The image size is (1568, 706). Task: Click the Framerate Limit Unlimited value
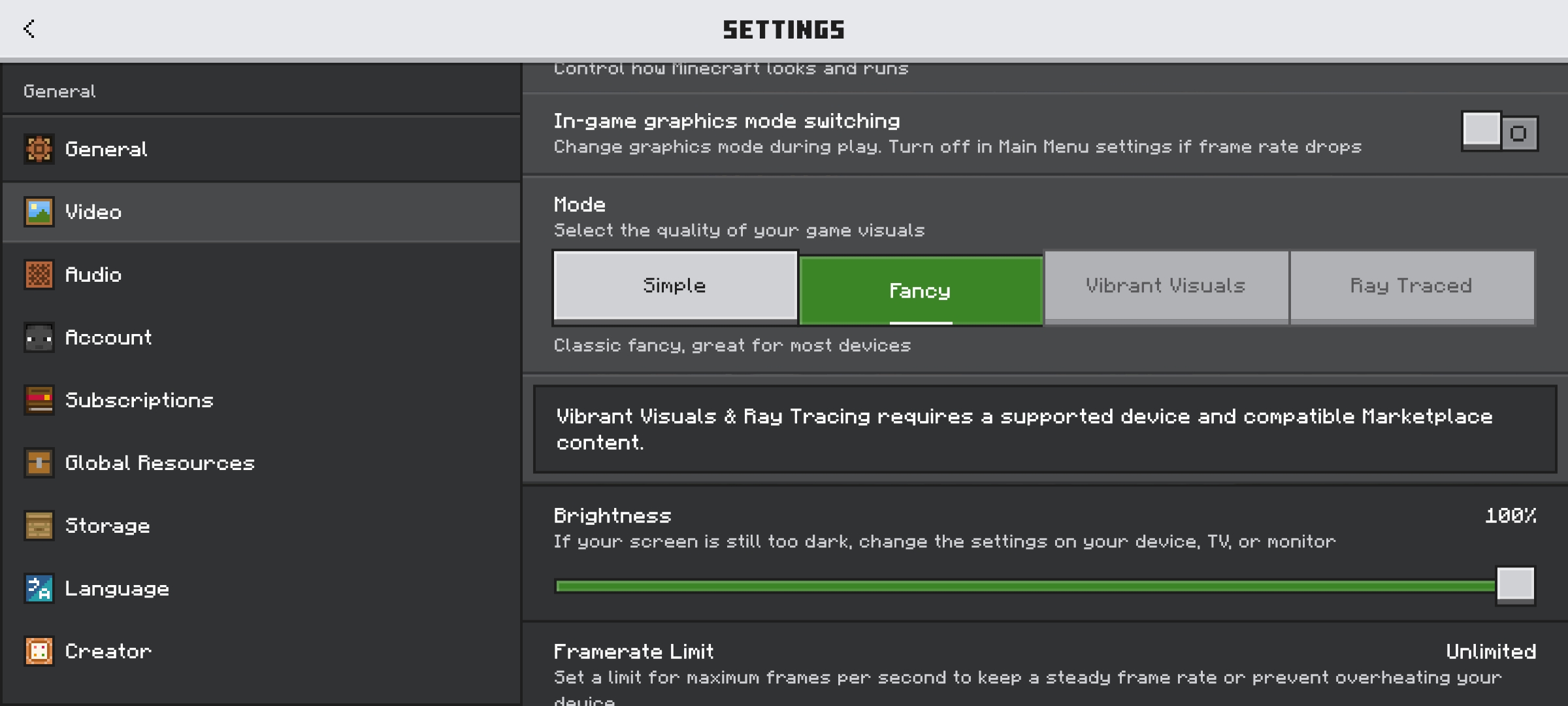pos(1491,652)
